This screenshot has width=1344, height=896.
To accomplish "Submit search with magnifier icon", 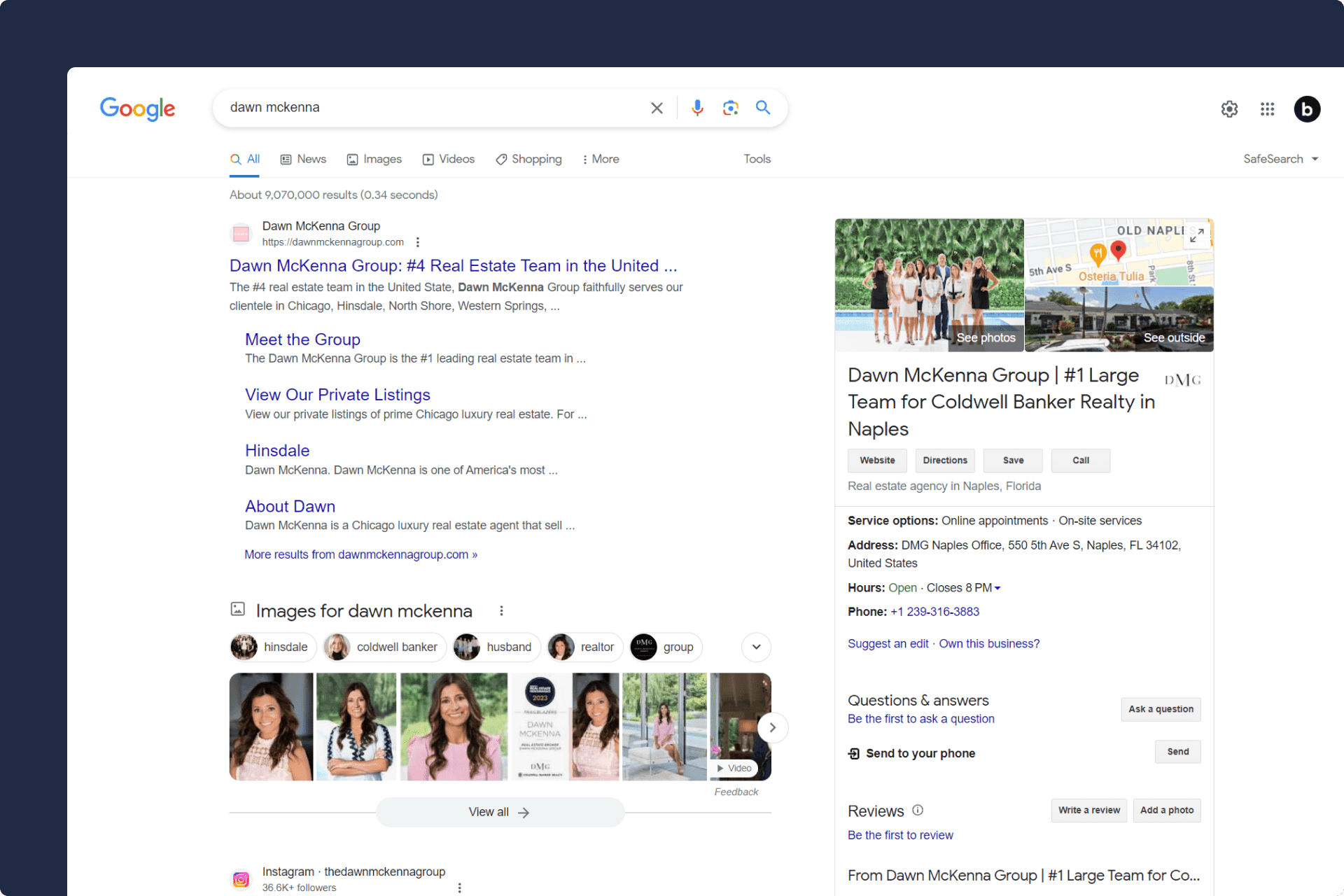I will (x=763, y=108).
